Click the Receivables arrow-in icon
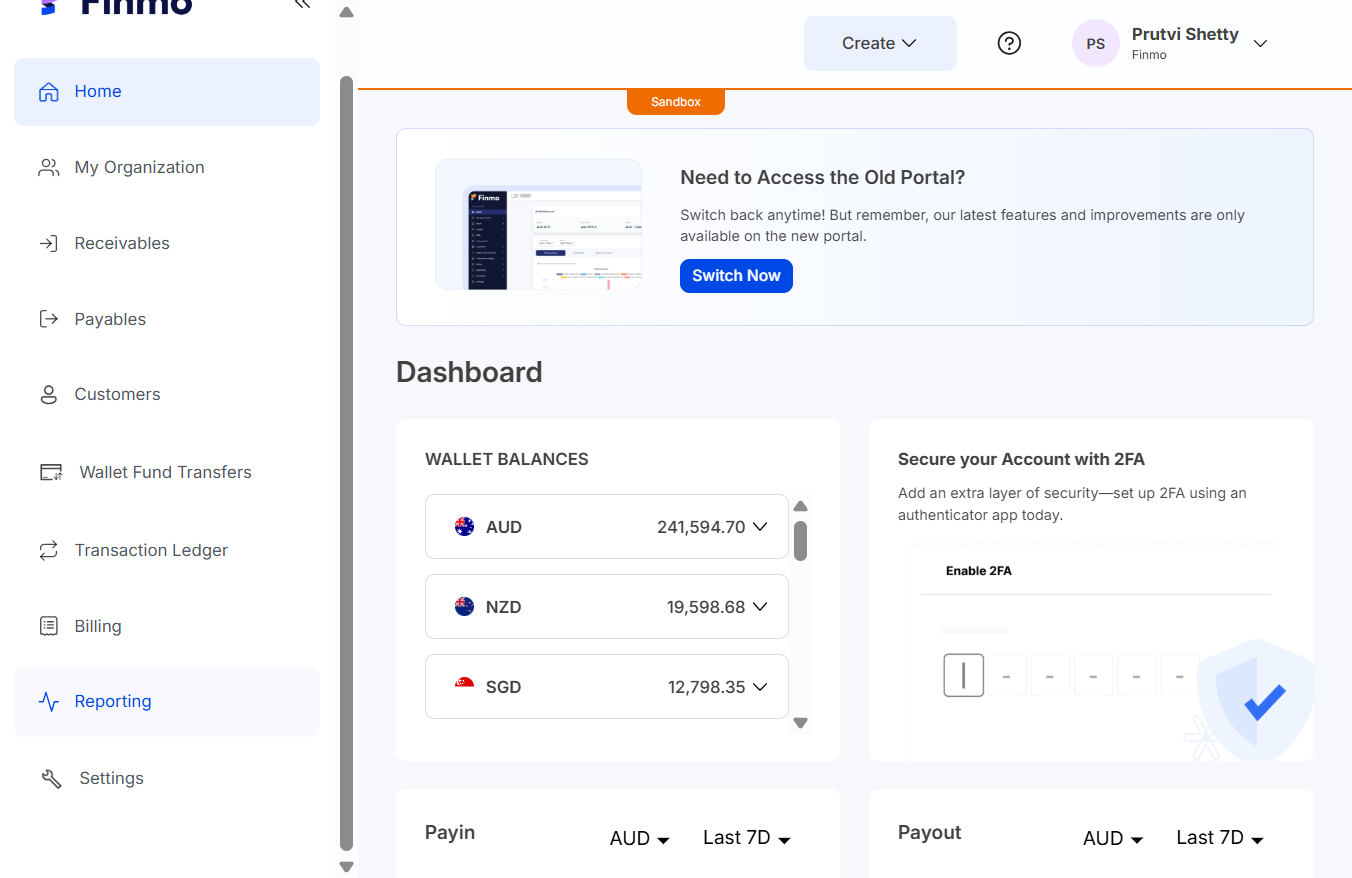Image resolution: width=1352 pixels, height=878 pixels. pos(48,243)
